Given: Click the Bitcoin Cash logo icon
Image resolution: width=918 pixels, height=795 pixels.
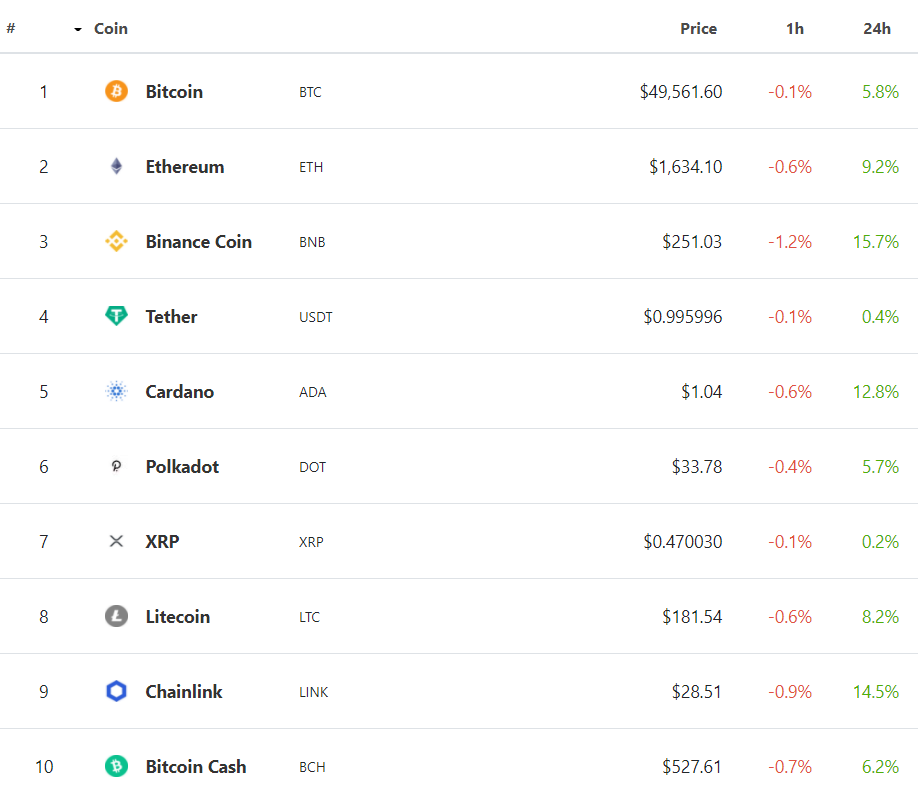Looking at the screenshot, I should pos(116,767).
